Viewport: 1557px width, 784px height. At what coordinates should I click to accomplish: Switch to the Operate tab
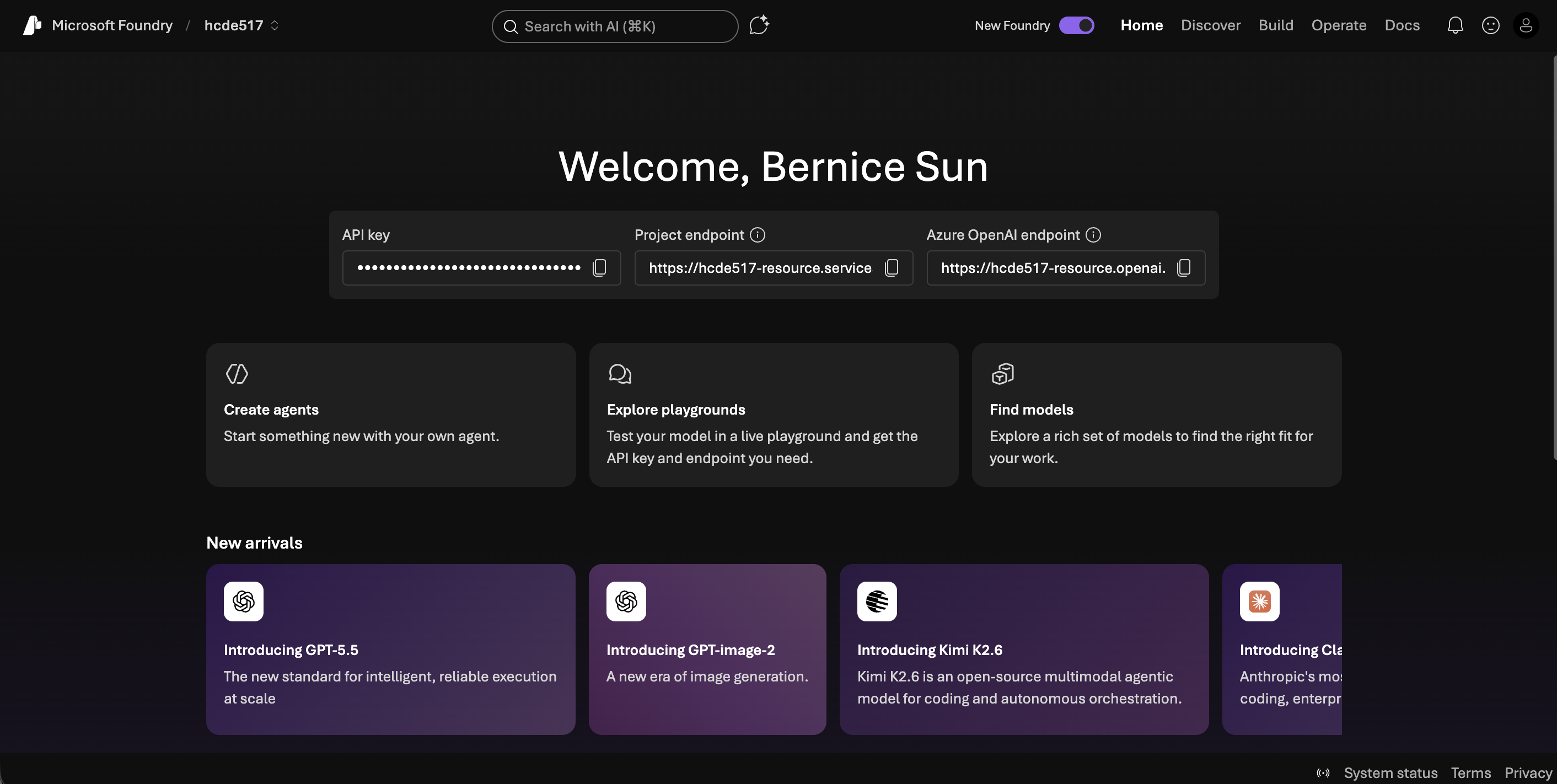[x=1338, y=25]
